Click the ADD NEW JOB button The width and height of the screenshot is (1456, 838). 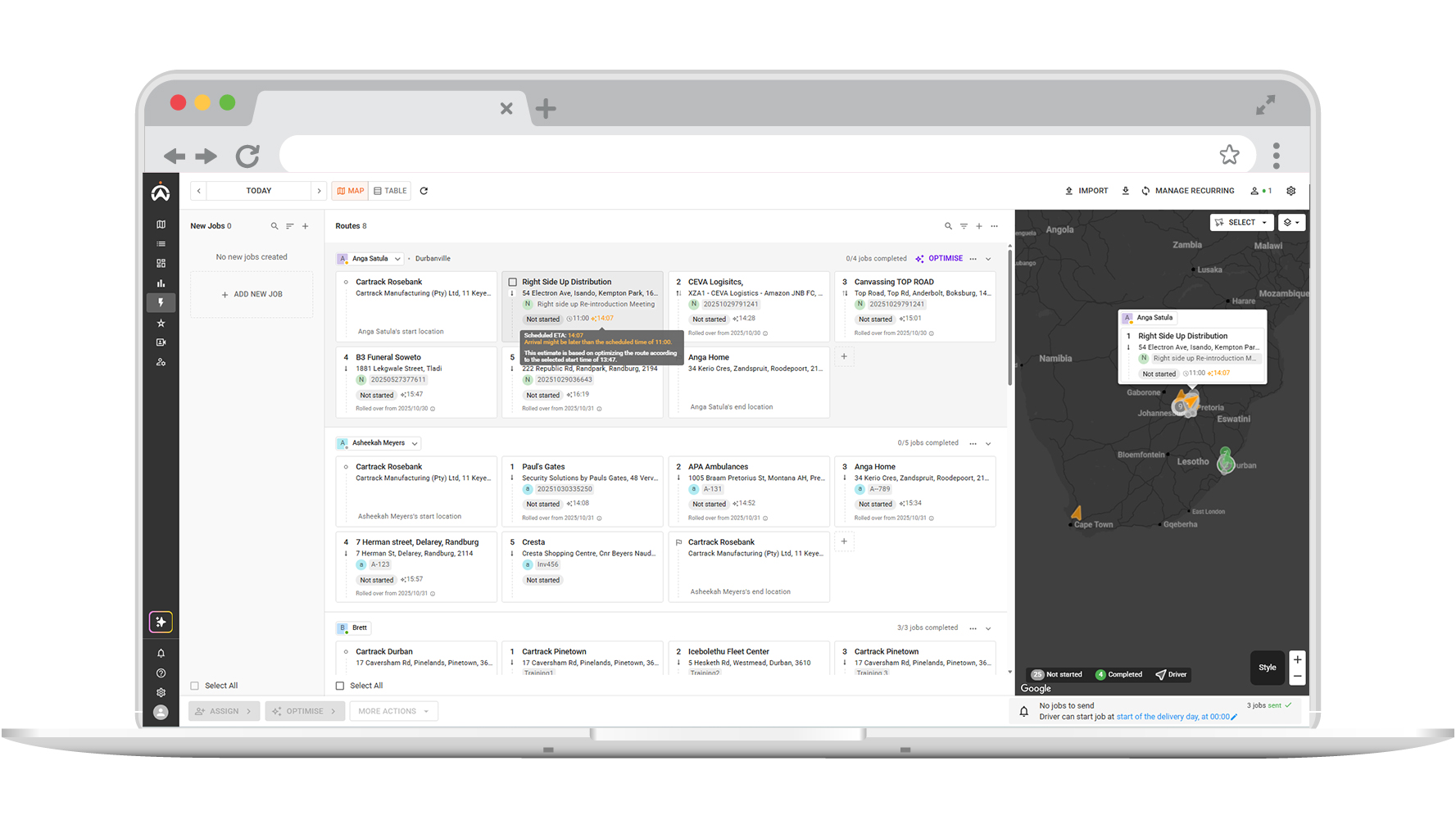252,295
